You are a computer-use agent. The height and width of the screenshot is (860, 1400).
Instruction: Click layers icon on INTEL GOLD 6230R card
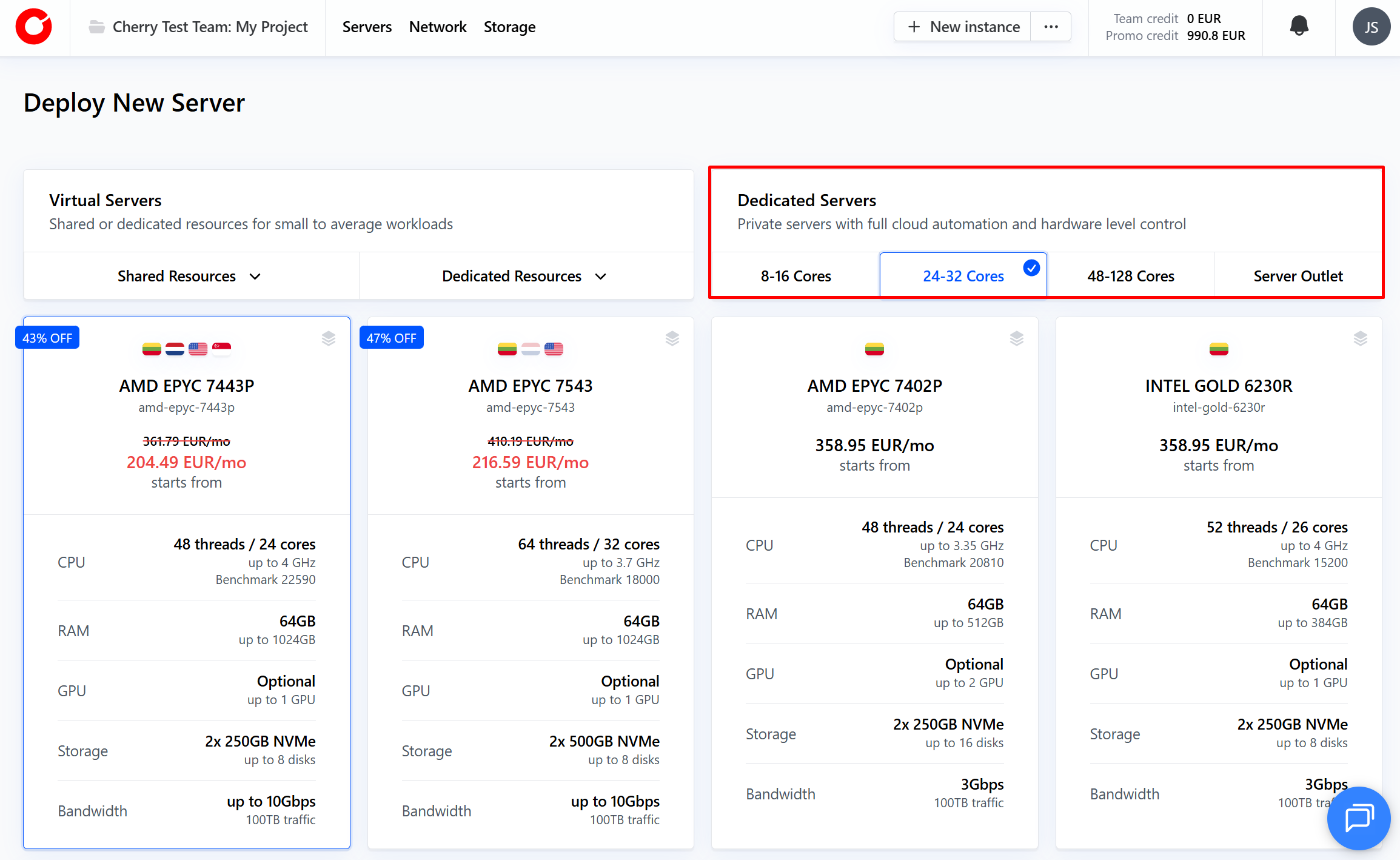pyautogui.click(x=1361, y=338)
